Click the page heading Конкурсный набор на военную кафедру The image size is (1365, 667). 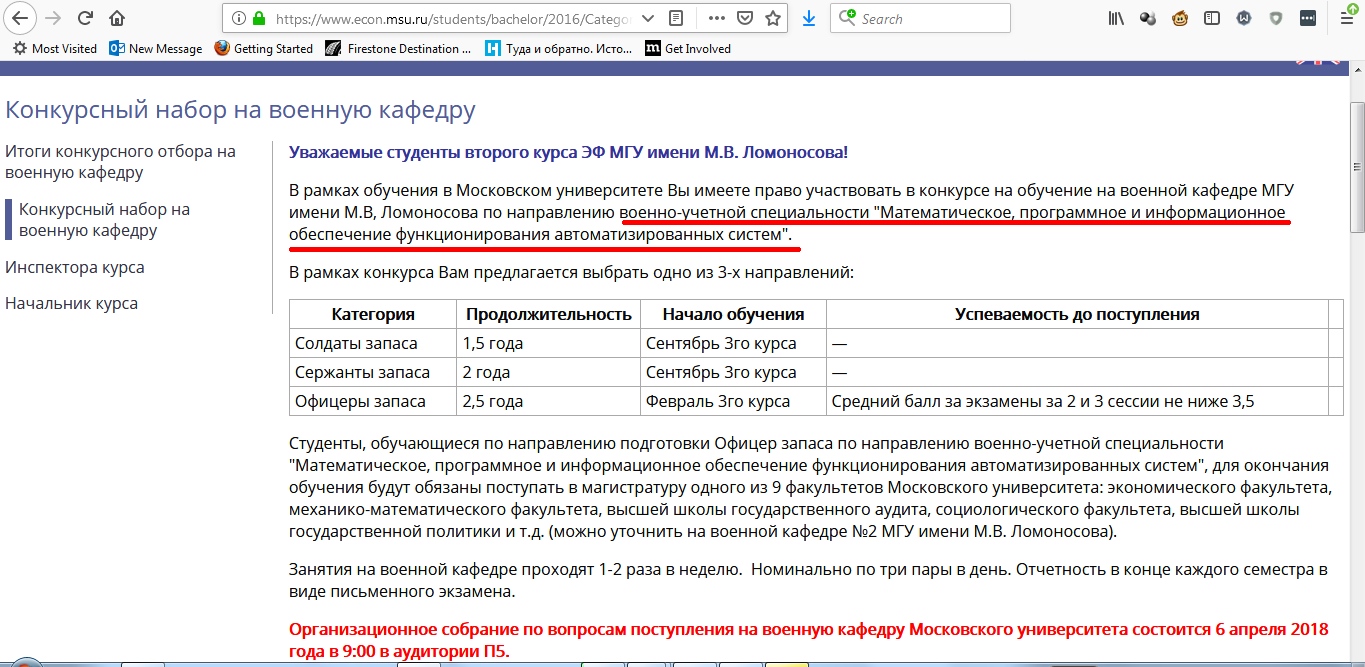tap(240, 110)
